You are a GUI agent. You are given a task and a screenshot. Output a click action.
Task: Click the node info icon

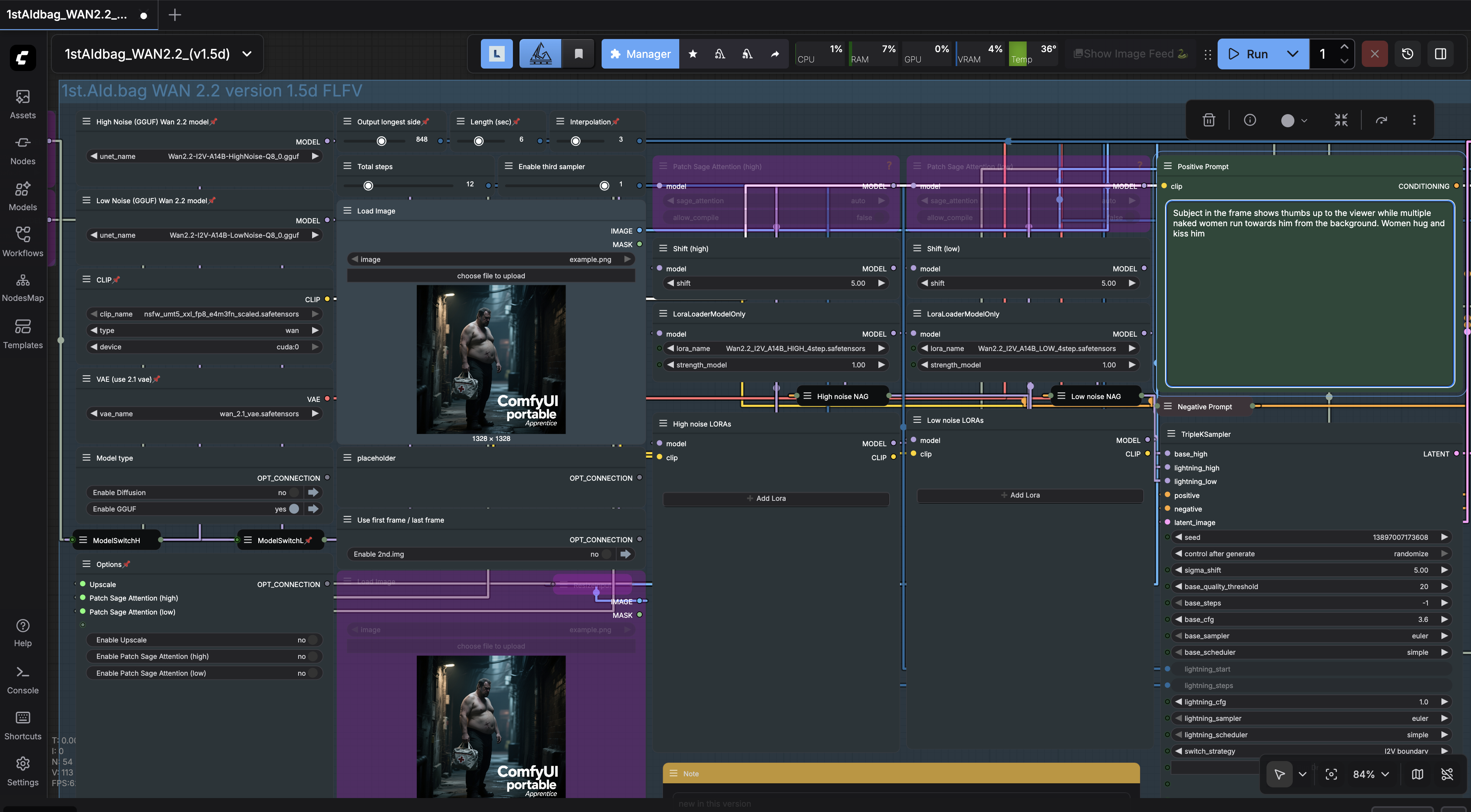(1249, 120)
